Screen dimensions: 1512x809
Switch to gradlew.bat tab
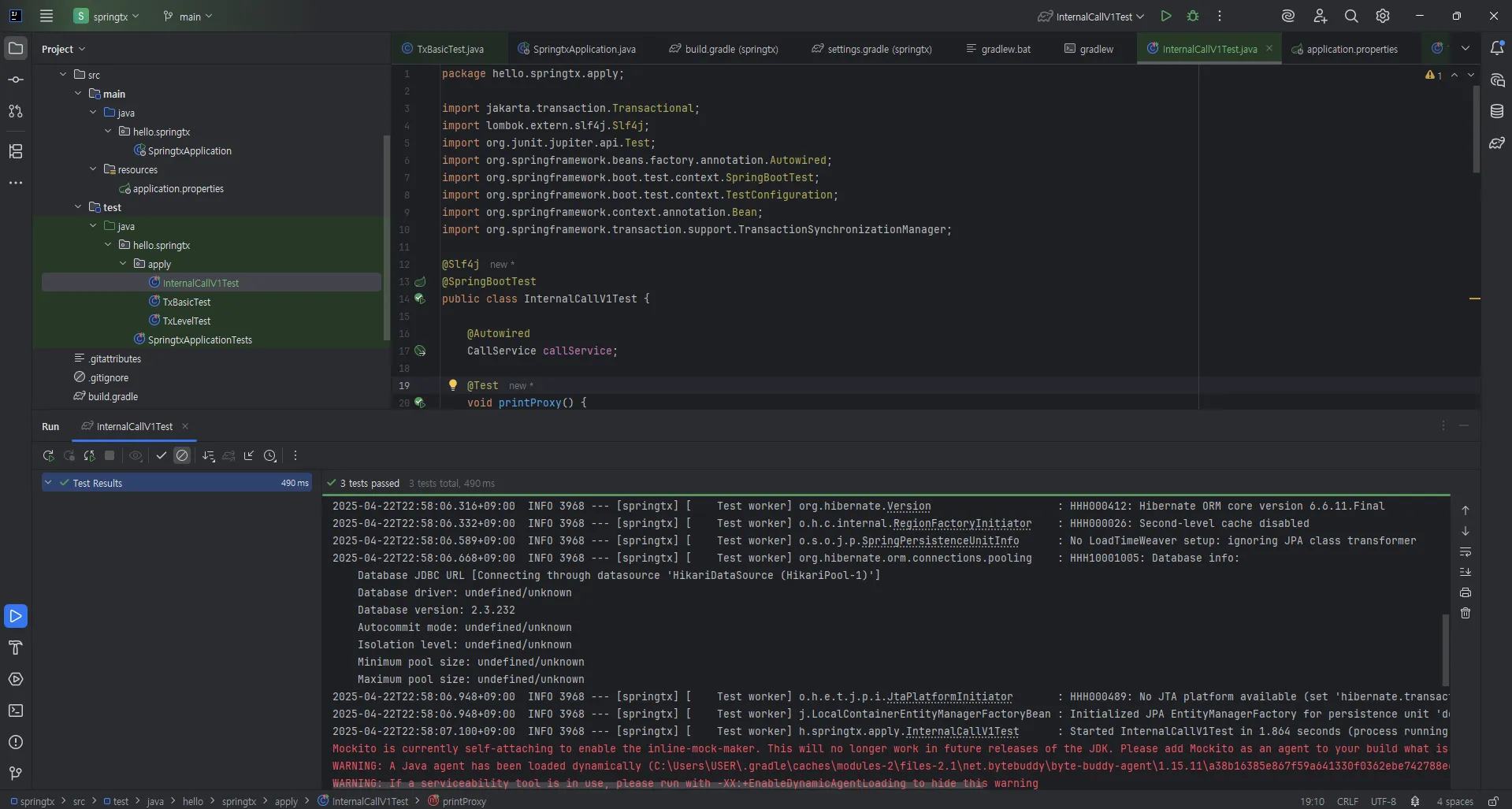998,49
